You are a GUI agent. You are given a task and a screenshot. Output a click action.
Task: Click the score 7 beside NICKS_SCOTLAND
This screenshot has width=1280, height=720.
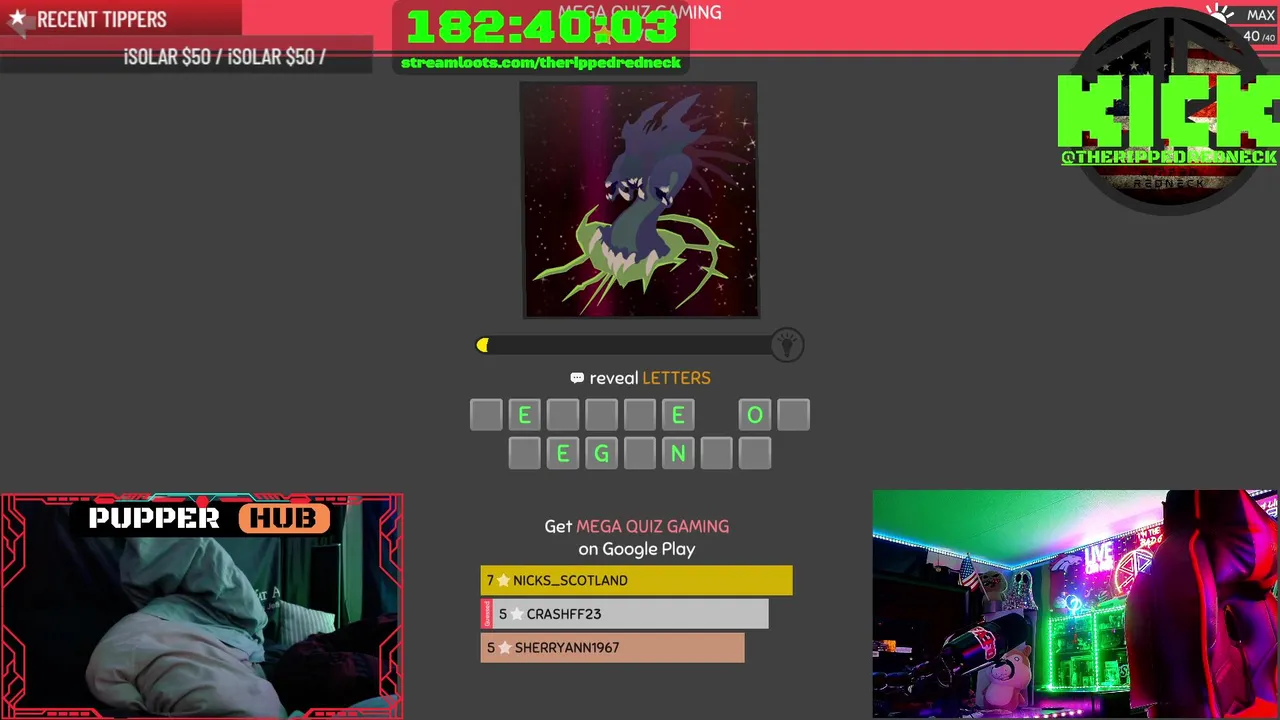click(490, 580)
